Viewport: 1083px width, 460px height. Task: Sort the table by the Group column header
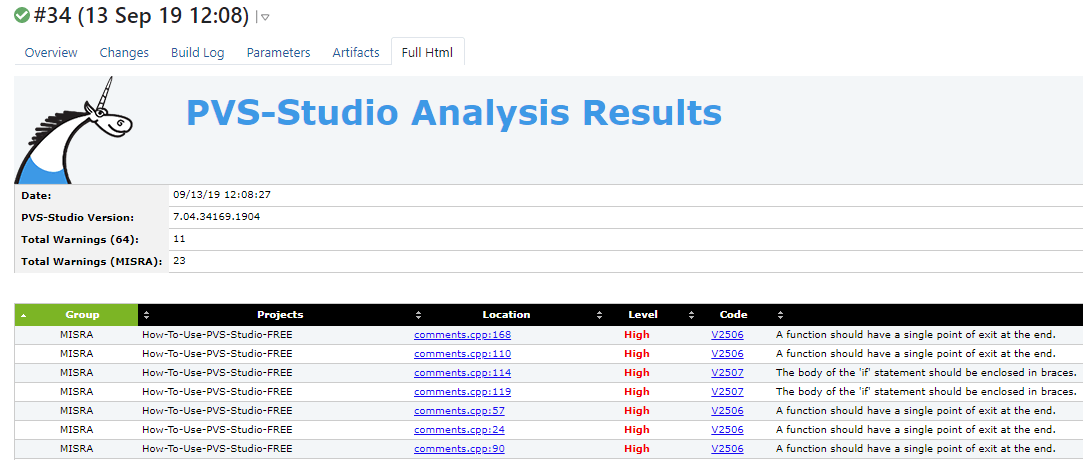(x=82, y=314)
